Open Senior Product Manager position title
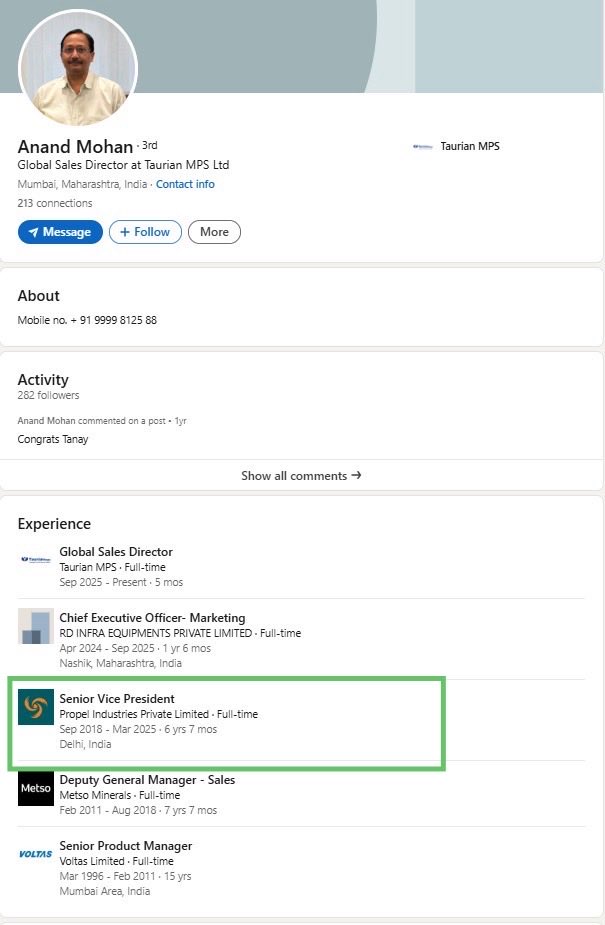The image size is (605, 925). point(126,846)
